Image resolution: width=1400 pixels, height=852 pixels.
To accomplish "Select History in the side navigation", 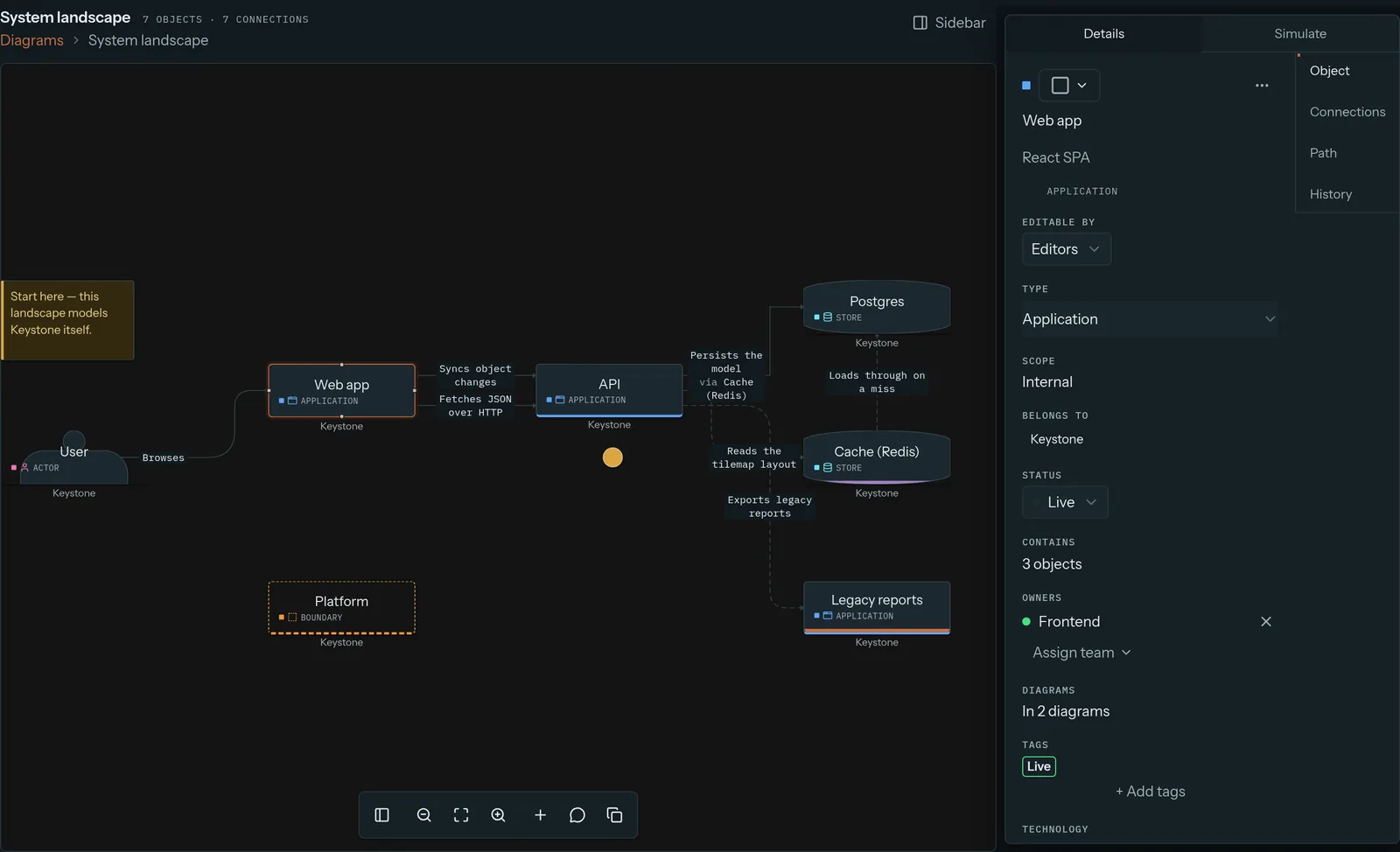I will point(1331,194).
